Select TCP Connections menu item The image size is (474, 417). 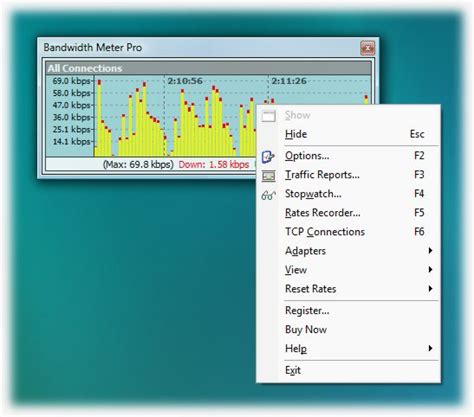[348, 232]
